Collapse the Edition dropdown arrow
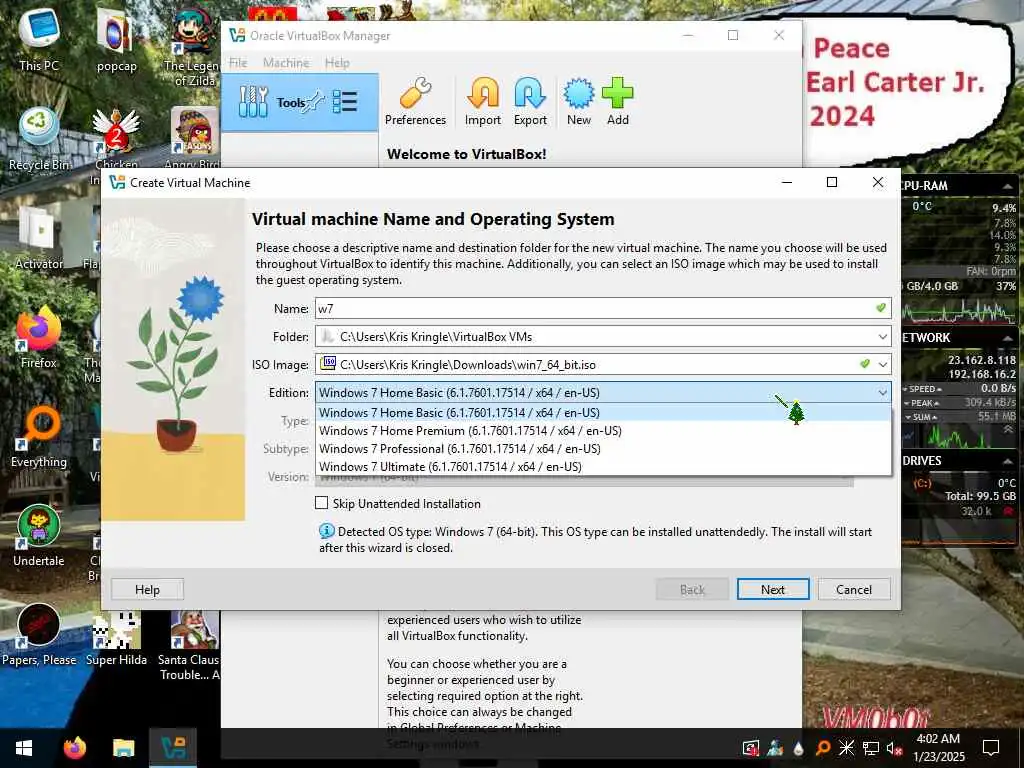This screenshot has height=768, width=1024. [882, 392]
